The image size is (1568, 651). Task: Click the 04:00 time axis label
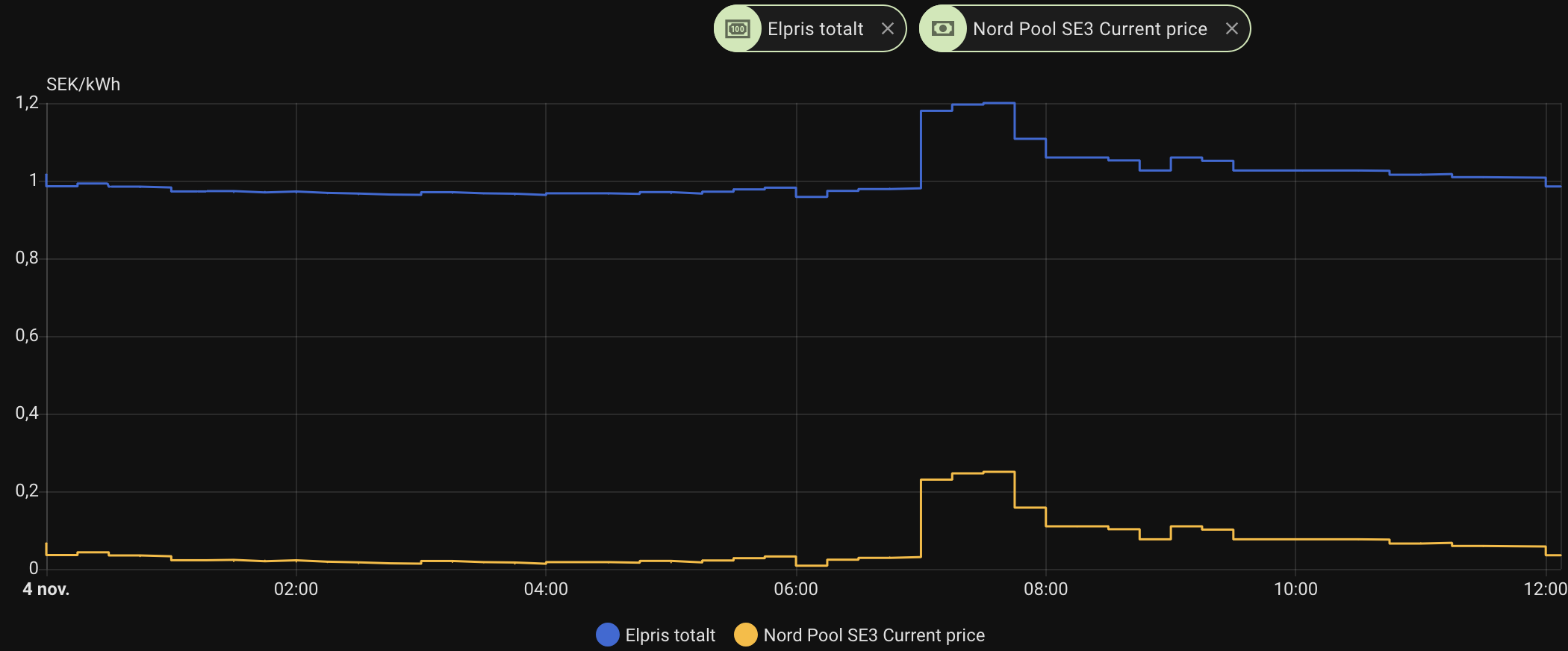coord(546,589)
